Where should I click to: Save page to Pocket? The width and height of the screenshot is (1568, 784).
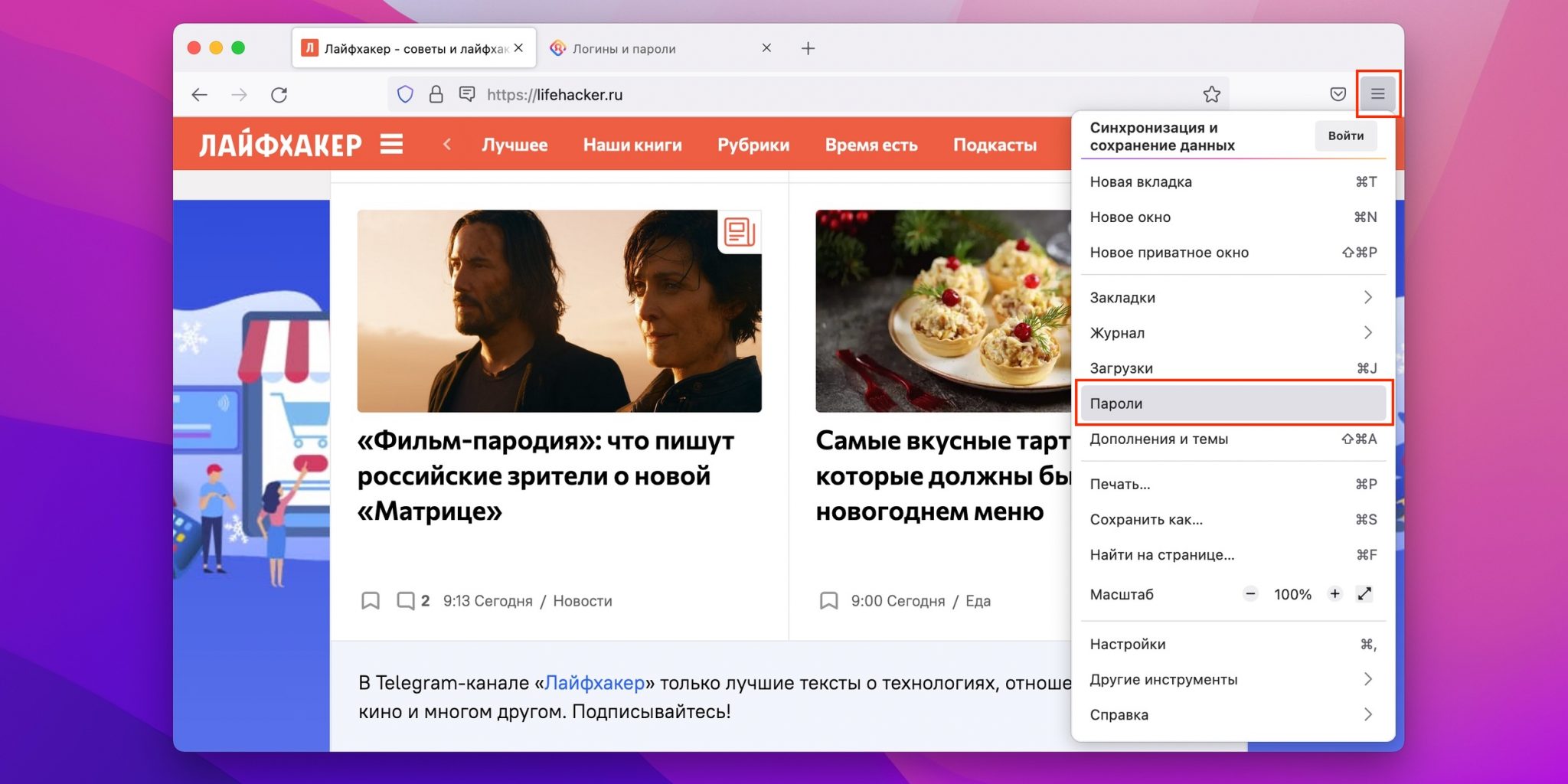click(1338, 94)
